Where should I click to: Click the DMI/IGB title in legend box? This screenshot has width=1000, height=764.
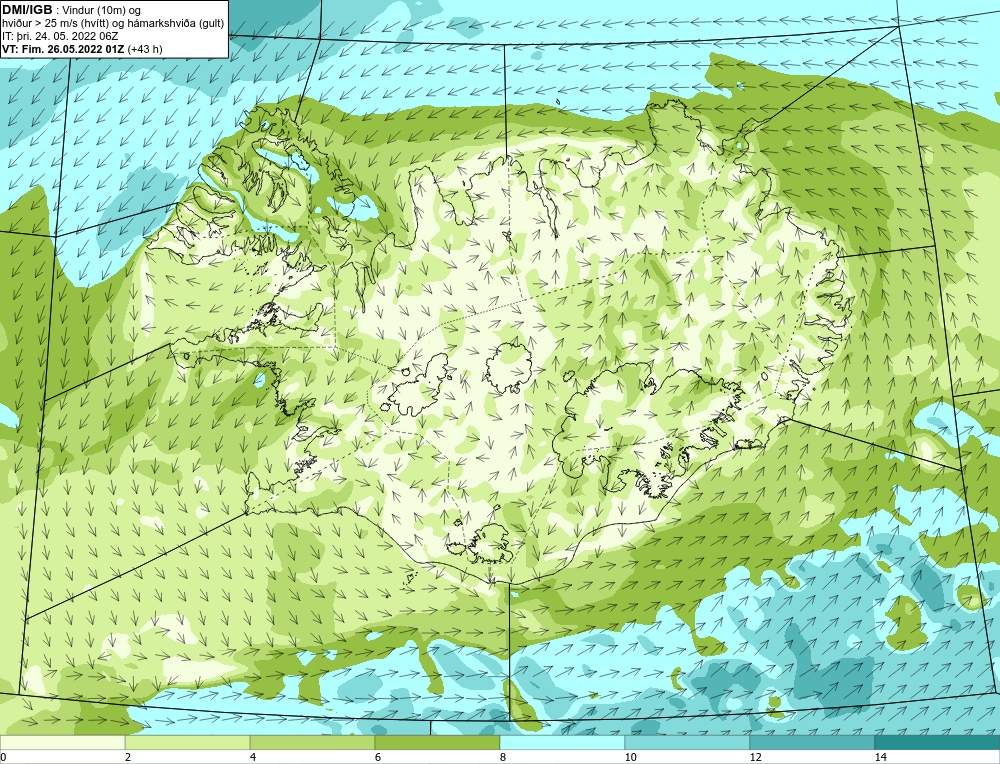pyautogui.click(x=27, y=10)
